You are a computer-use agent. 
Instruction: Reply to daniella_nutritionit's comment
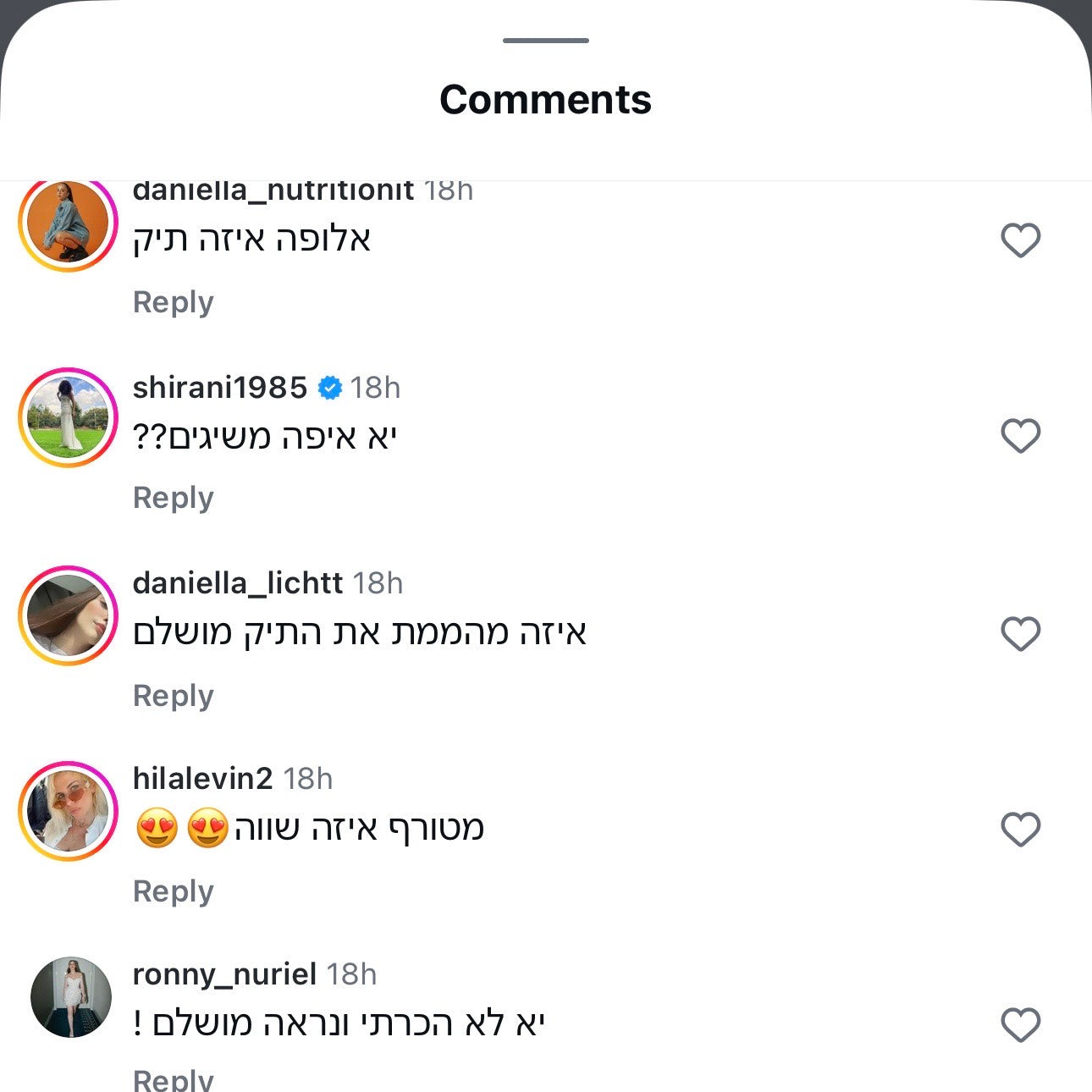[173, 302]
